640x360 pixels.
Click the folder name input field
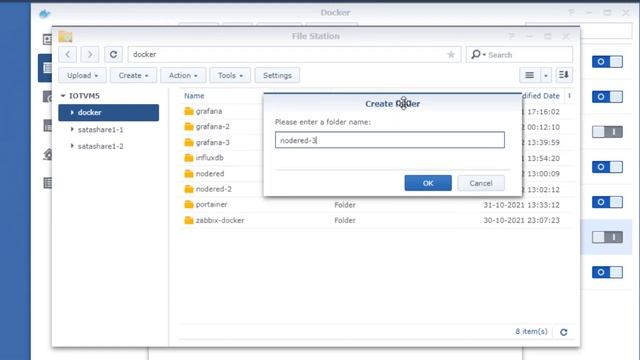click(x=390, y=140)
